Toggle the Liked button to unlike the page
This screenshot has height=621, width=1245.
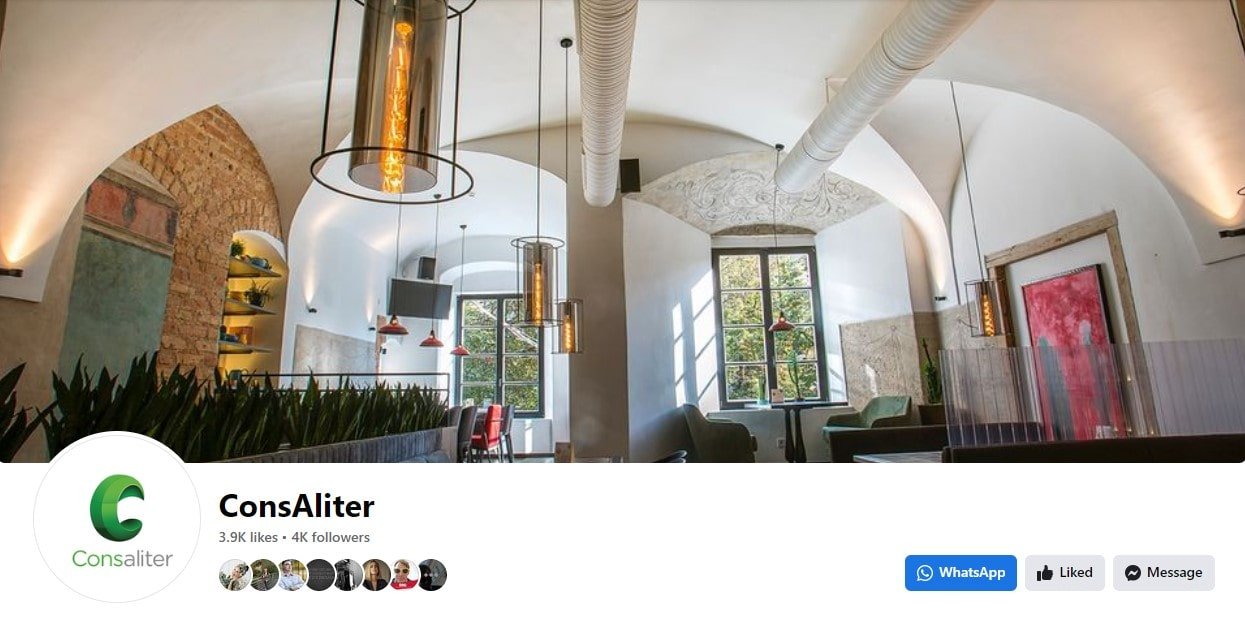[1065, 573]
